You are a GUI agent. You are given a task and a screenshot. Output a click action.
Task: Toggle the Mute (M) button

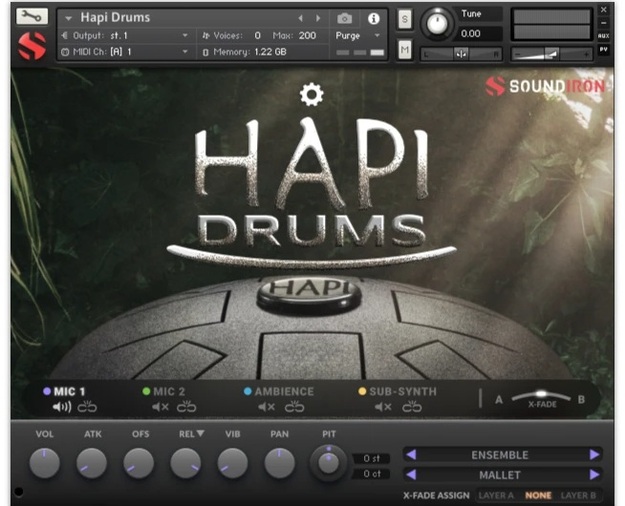click(404, 50)
